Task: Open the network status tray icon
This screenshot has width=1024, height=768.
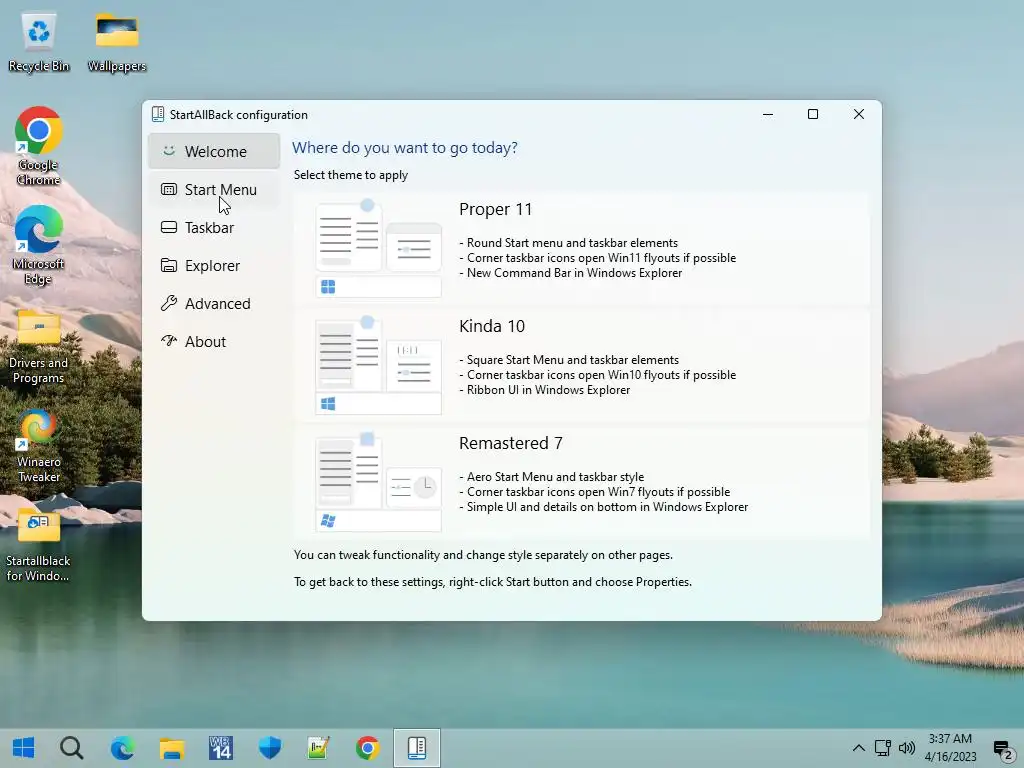Action: (x=883, y=748)
